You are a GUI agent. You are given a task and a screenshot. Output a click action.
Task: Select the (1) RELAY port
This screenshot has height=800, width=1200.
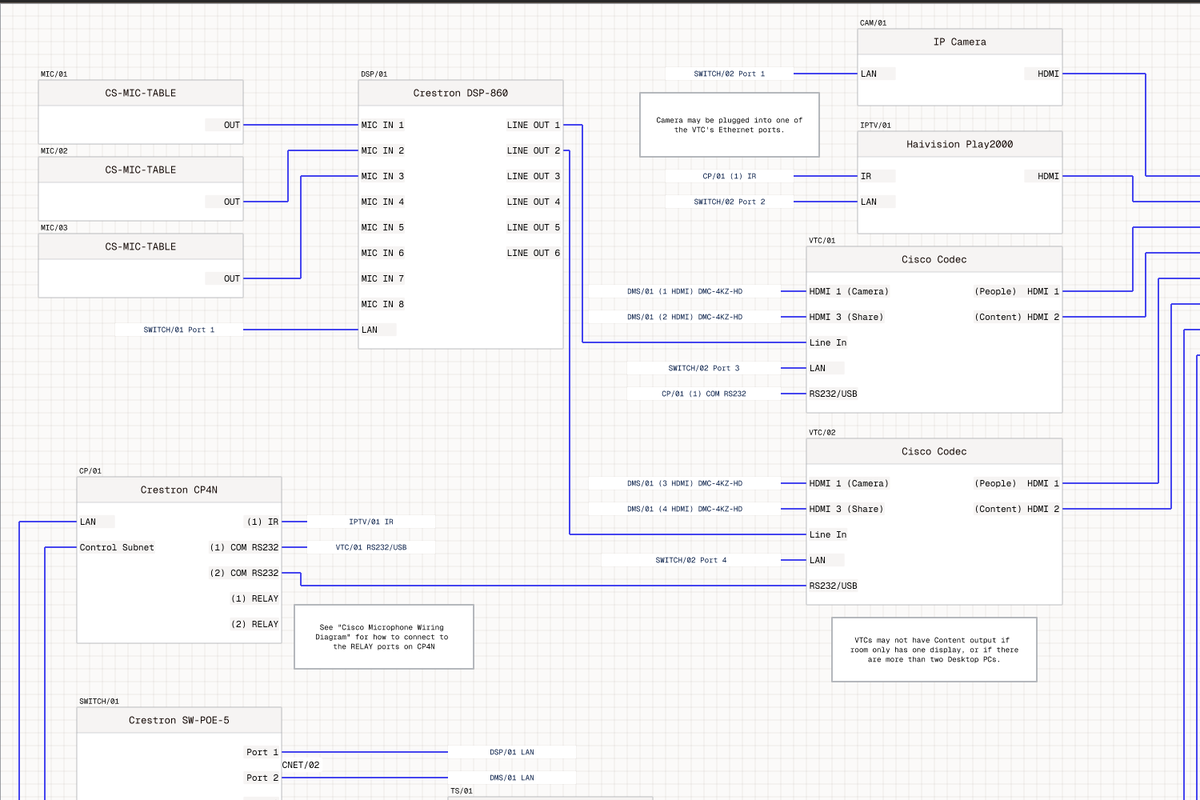(x=255, y=599)
